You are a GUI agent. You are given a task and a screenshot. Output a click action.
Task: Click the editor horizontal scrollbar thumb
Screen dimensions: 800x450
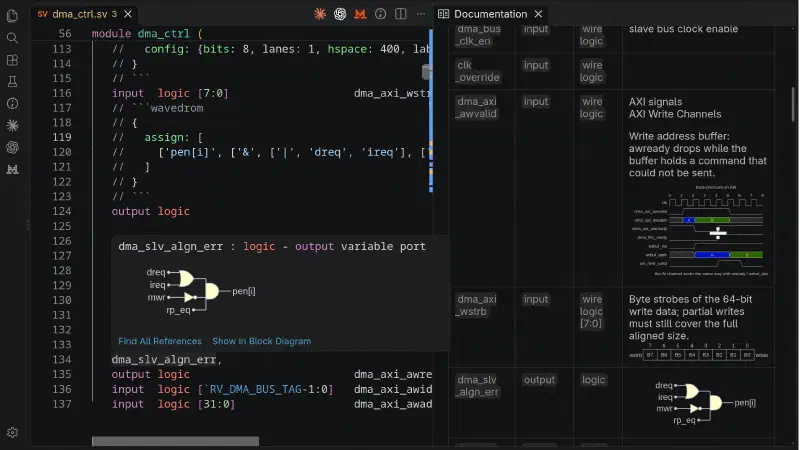click(175, 441)
